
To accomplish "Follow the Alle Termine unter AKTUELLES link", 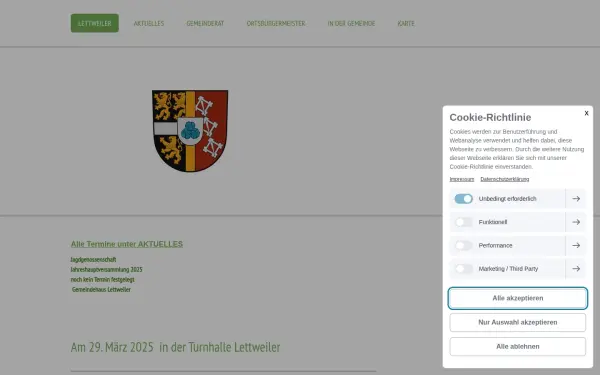I will tap(127, 244).
